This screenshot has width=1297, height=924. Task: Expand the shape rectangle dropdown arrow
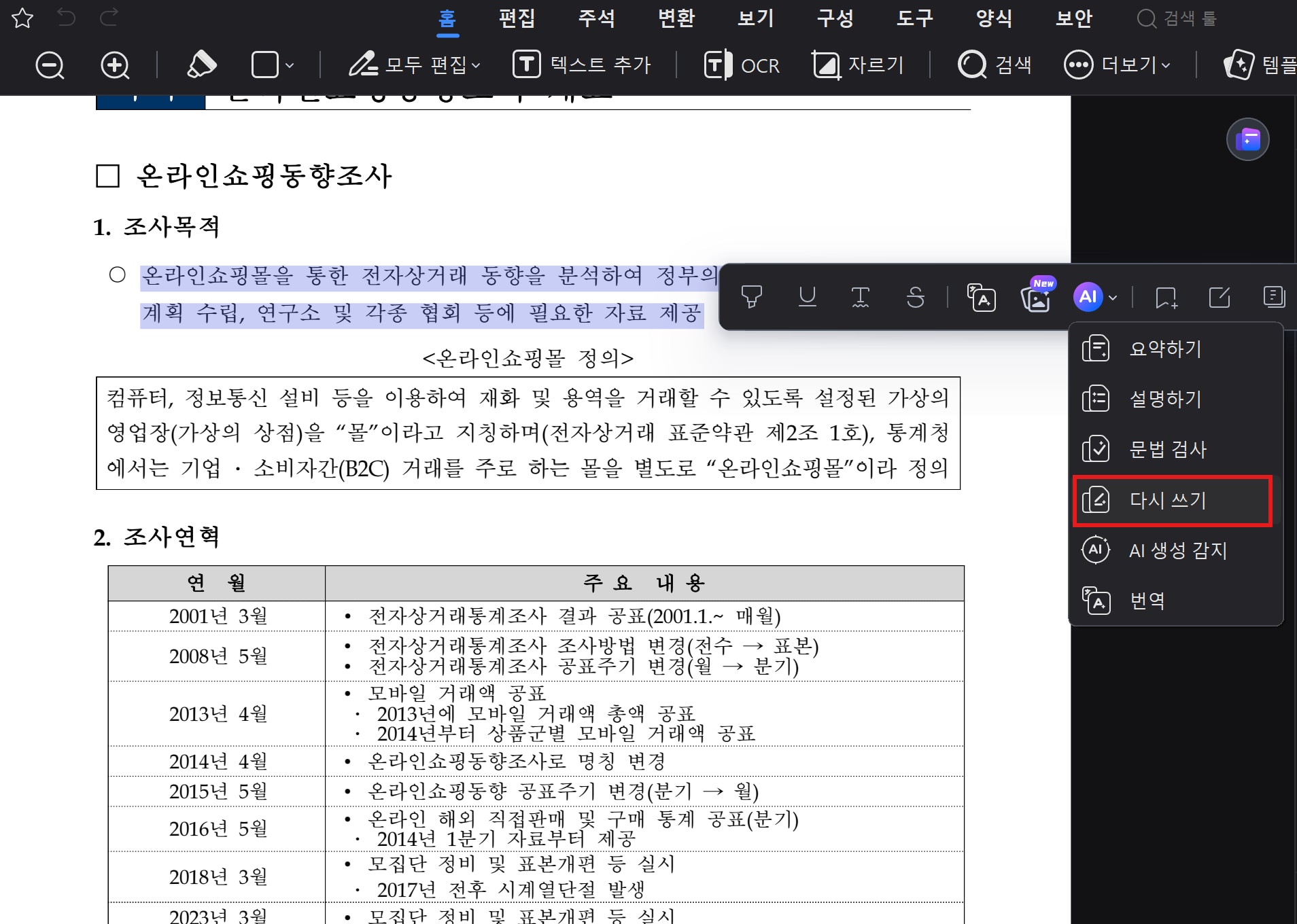pos(290,66)
